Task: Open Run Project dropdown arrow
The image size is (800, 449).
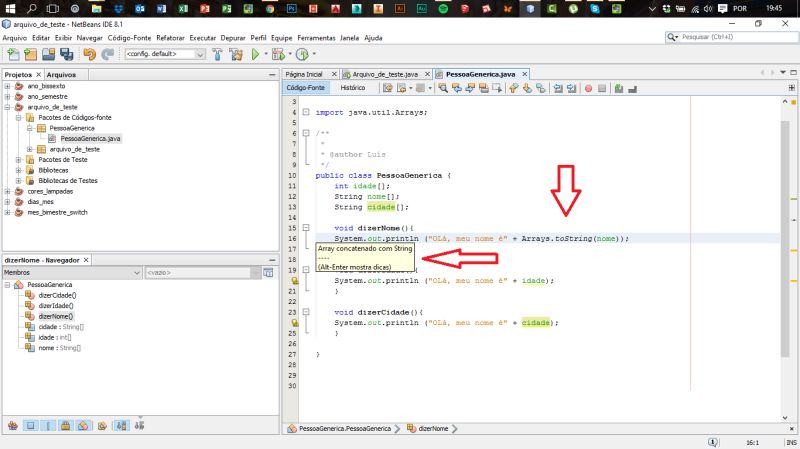Action: pyautogui.click(x=266, y=54)
